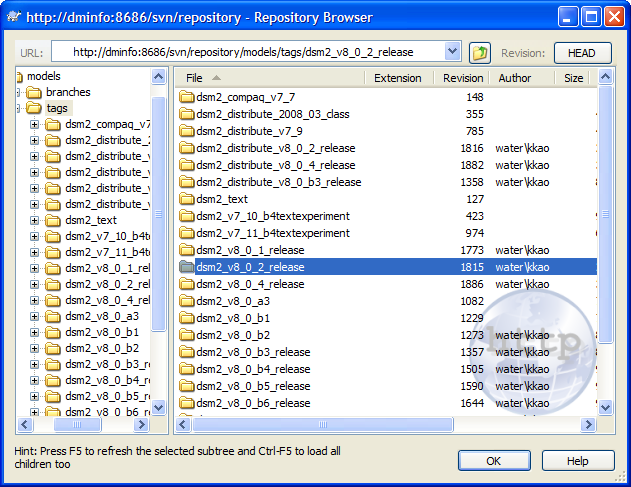Click the HEAD revision button

pos(582,53)
